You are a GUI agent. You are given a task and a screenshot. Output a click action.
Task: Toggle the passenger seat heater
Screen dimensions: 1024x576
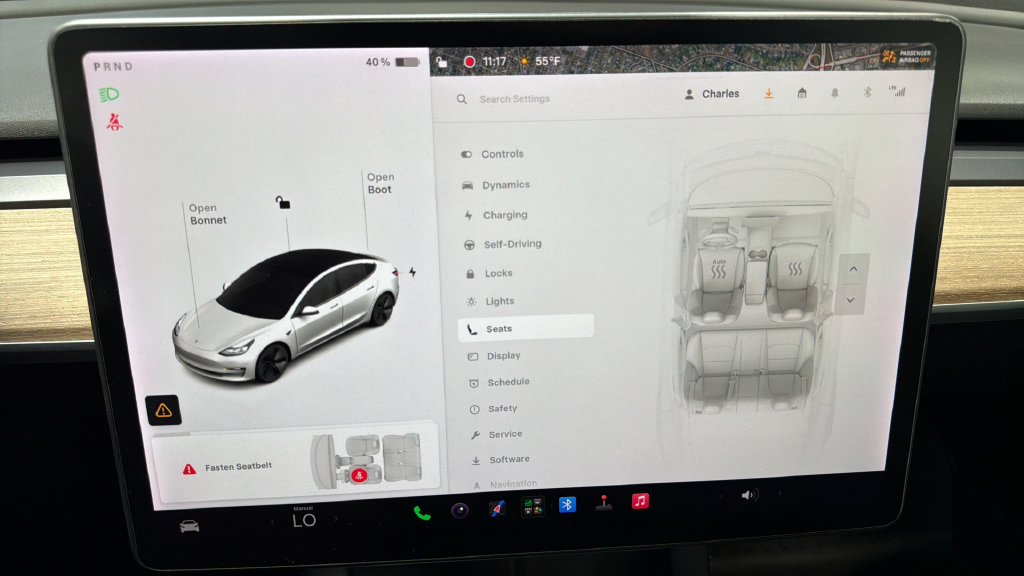pyautogui.click(x=795, y=268)
